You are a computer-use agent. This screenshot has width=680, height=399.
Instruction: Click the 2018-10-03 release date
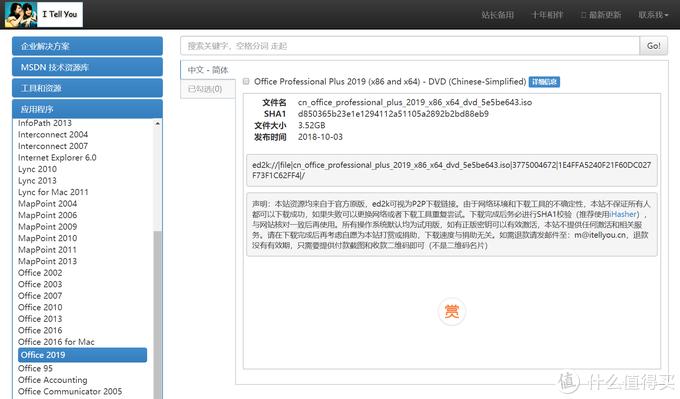click(x=320, y=137)
